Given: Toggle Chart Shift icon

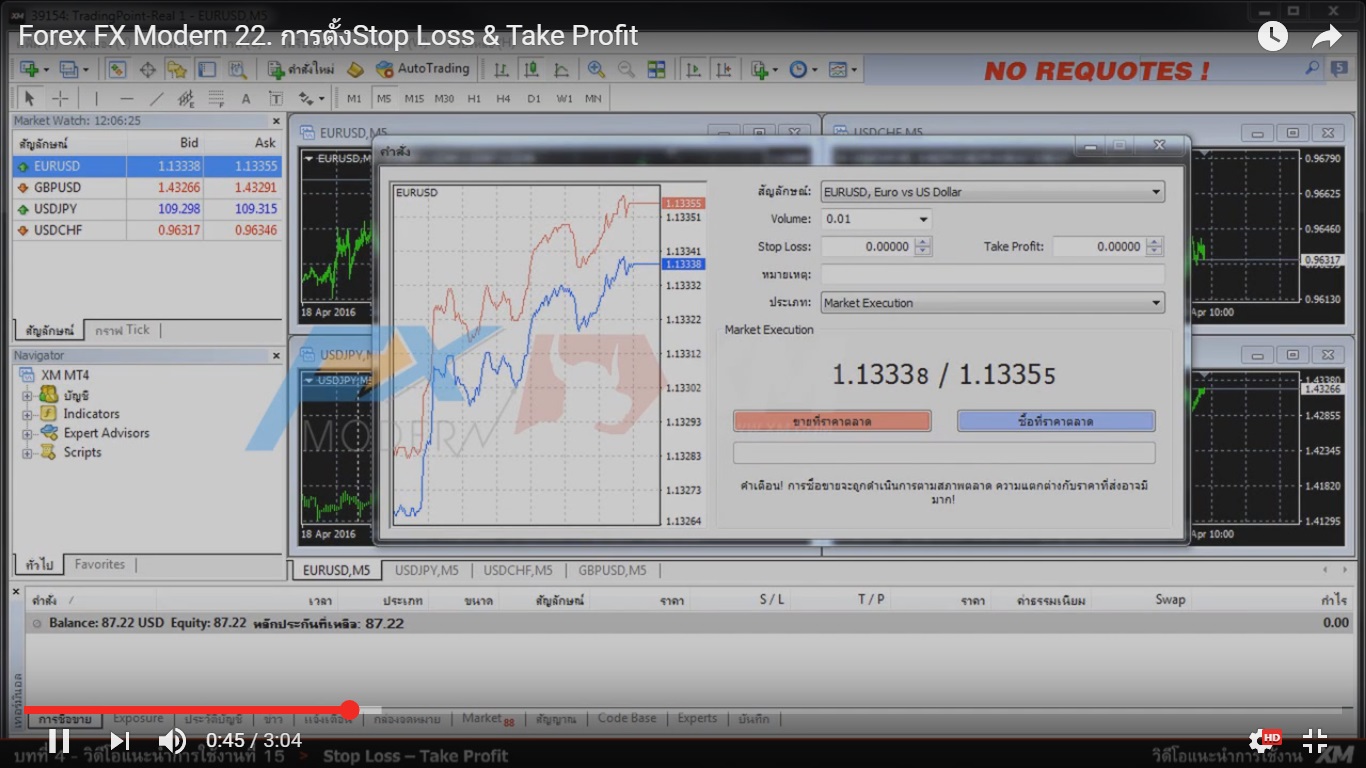Looking at the screenshot, I should [x=723, y=69].
